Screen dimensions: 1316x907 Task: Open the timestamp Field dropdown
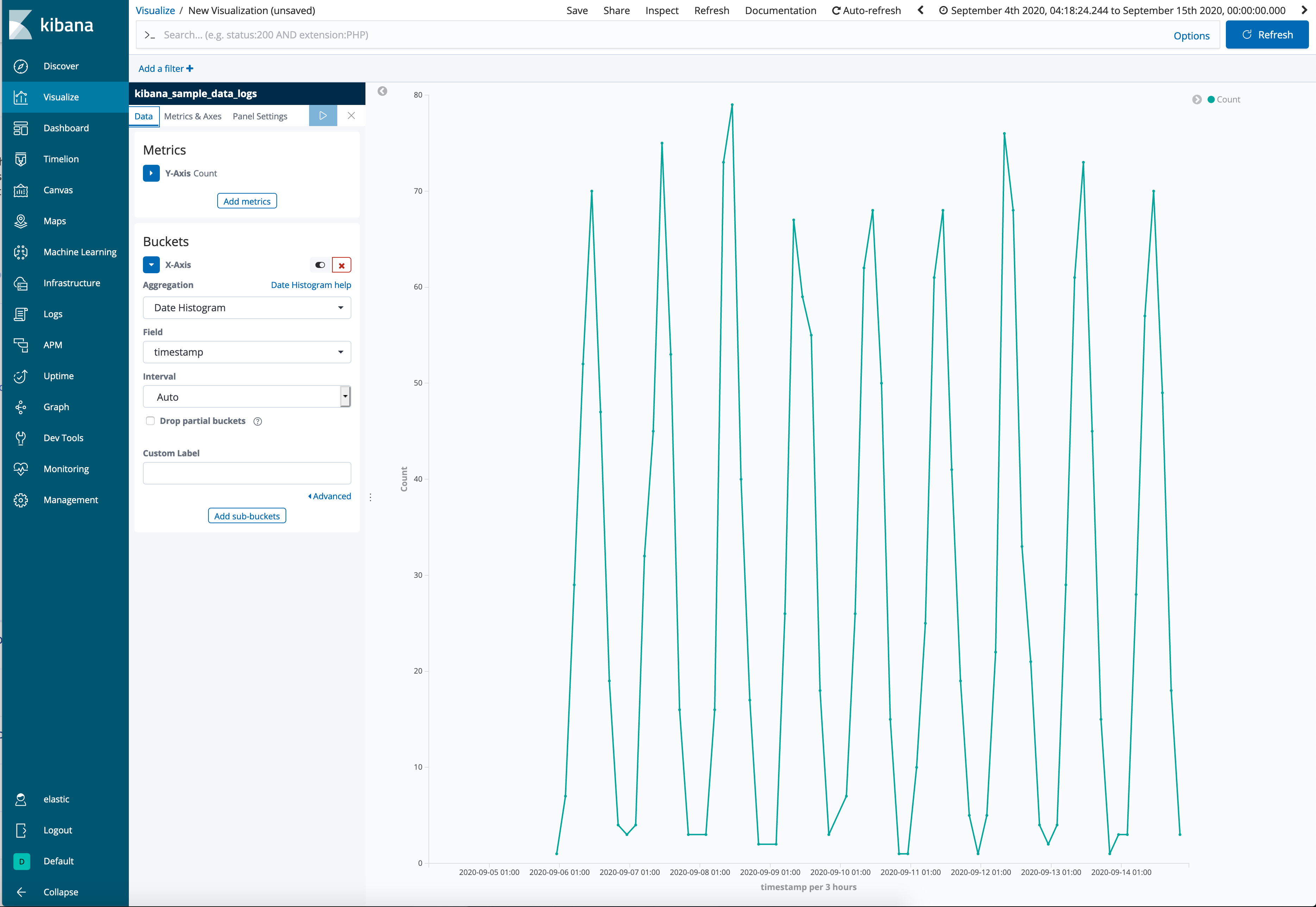(246, 352)
